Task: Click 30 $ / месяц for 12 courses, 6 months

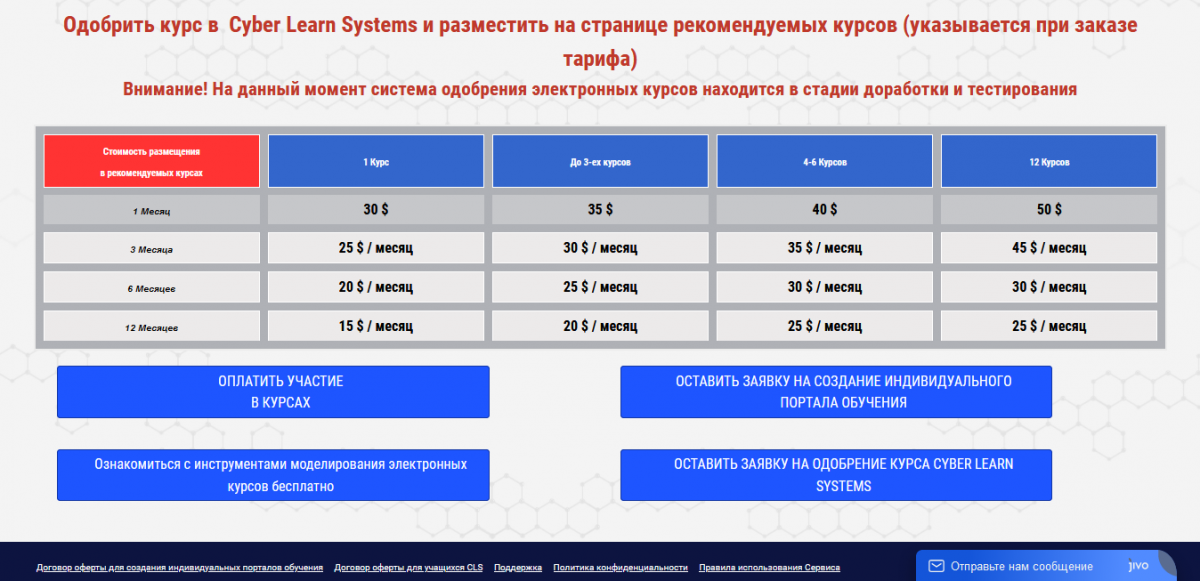Action: point(1049,288)
